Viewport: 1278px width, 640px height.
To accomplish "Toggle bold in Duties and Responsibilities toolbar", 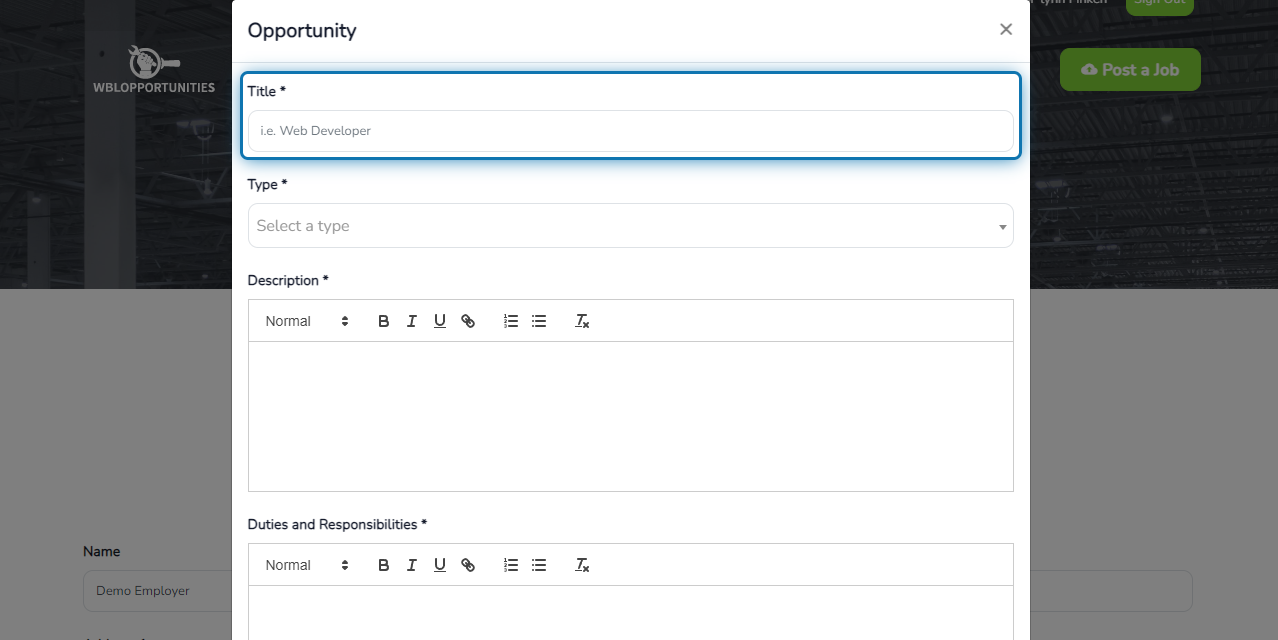I will [383, 565].
